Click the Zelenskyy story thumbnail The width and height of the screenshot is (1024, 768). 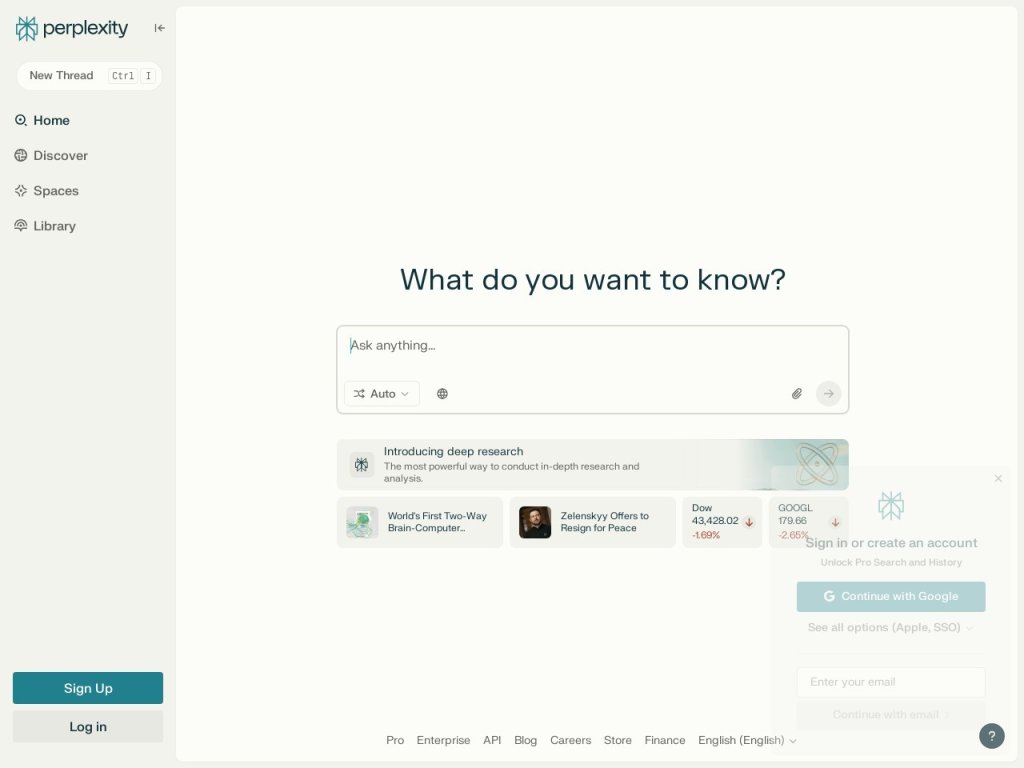pos(535,522)
